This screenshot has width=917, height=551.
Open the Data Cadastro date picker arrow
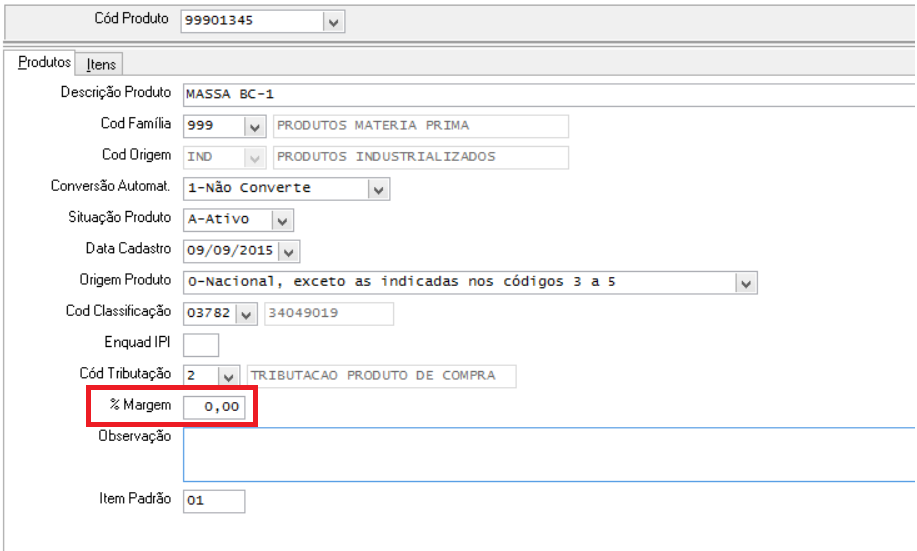point(289,251)
